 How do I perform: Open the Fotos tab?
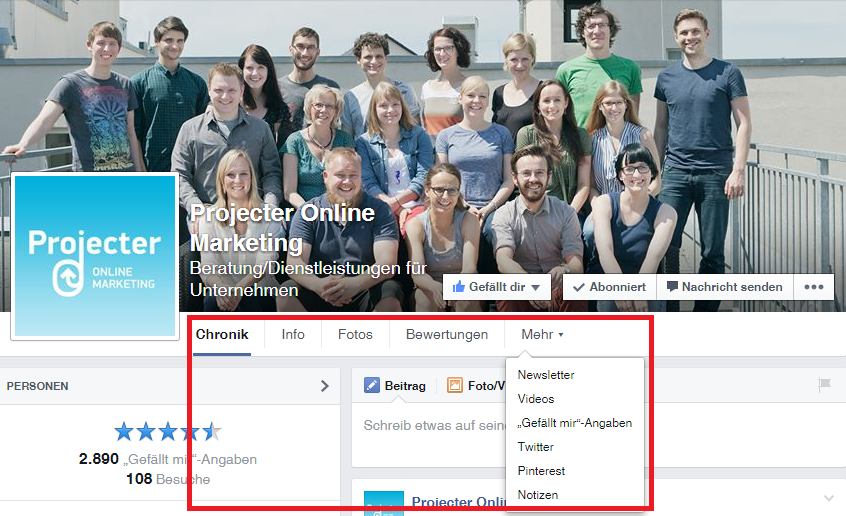(355, 335)
